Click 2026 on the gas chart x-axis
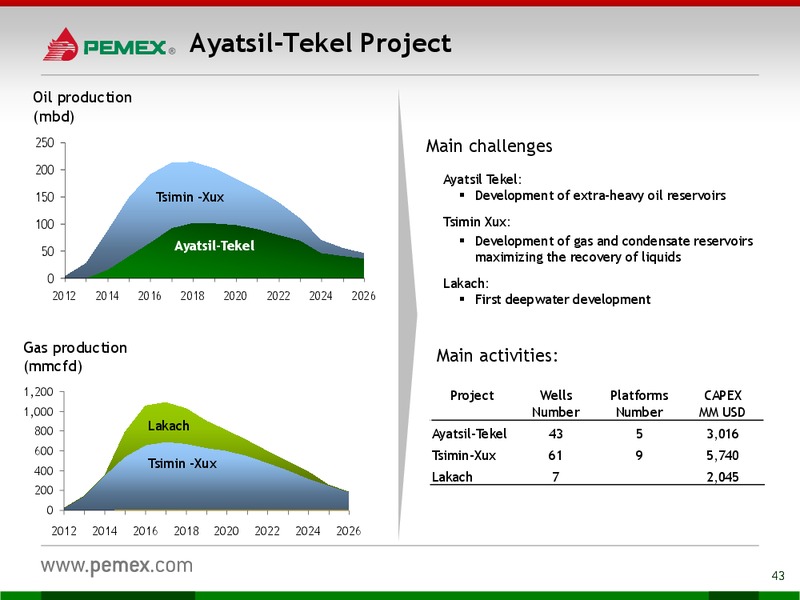The image size is (800, 600). [x=348, y=531]
